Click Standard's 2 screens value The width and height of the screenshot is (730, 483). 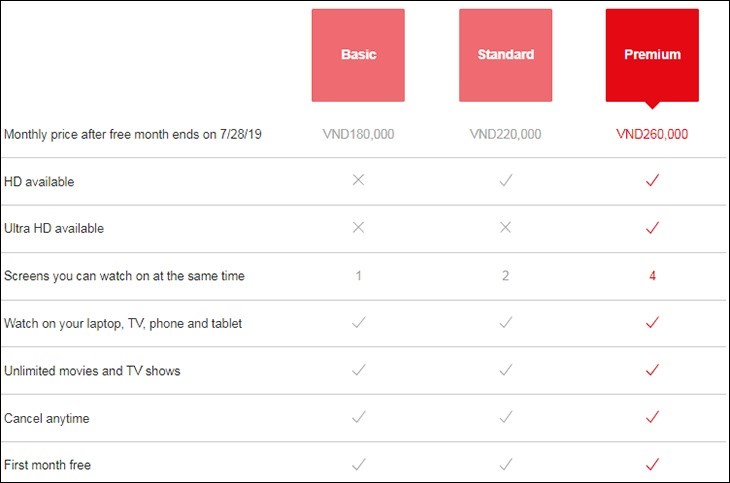click(x=505, y=276)
